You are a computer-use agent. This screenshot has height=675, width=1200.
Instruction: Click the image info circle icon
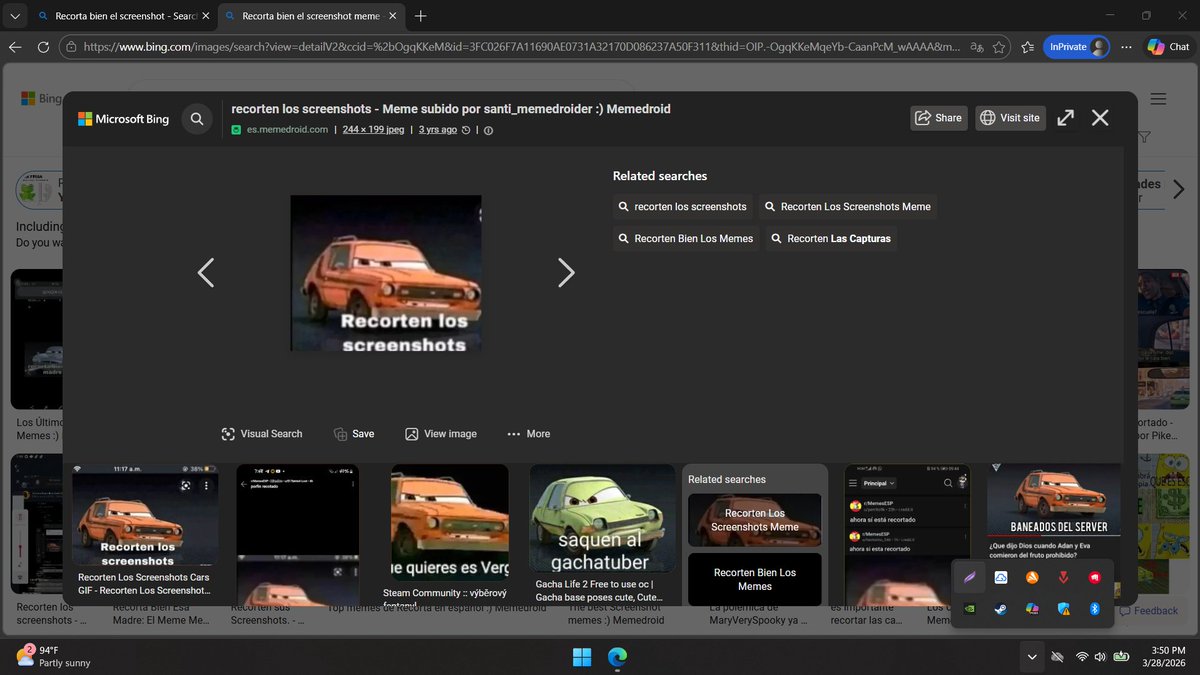[x=488, y=130]
